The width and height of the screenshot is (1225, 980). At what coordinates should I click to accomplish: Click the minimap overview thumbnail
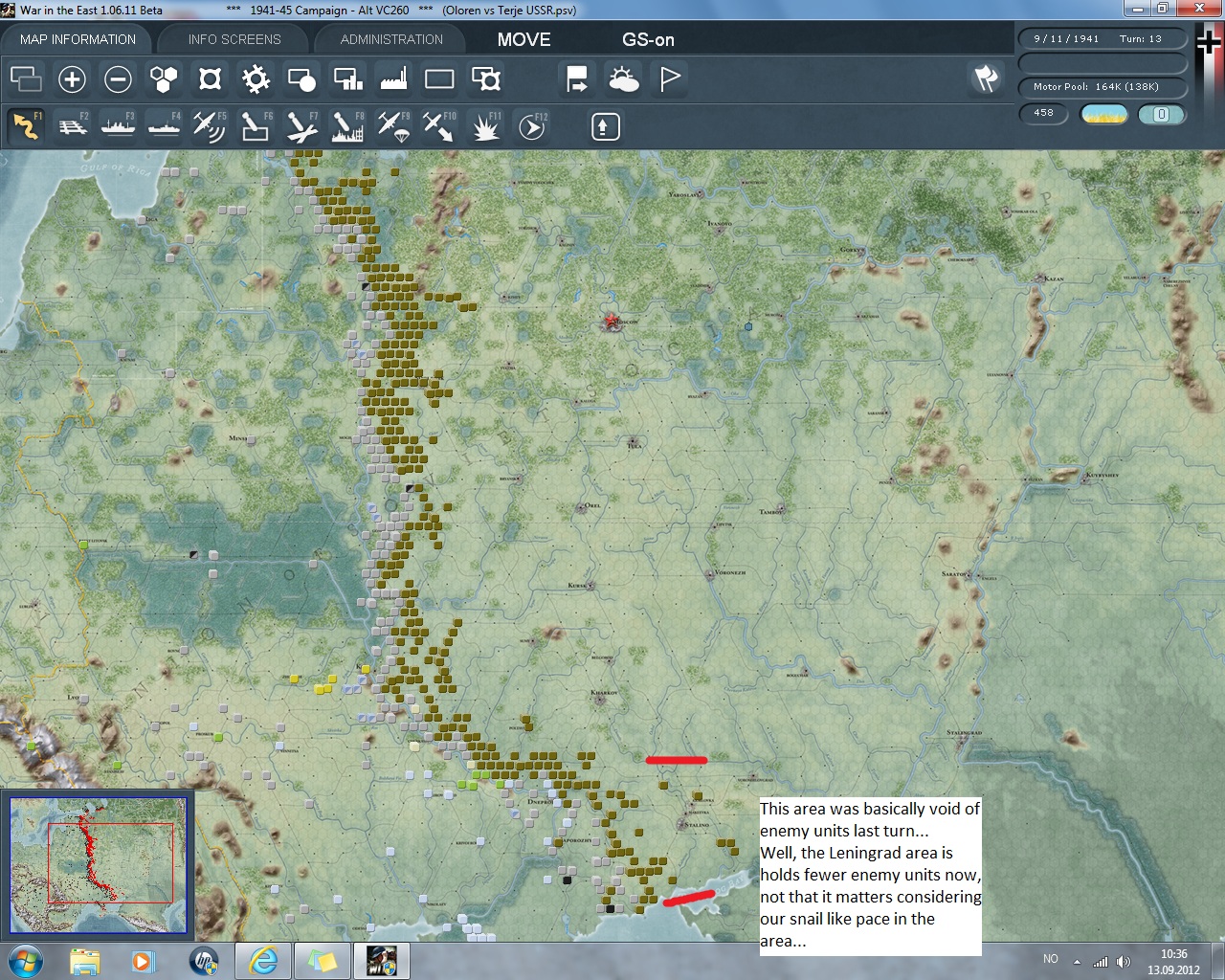coord(98,865)
